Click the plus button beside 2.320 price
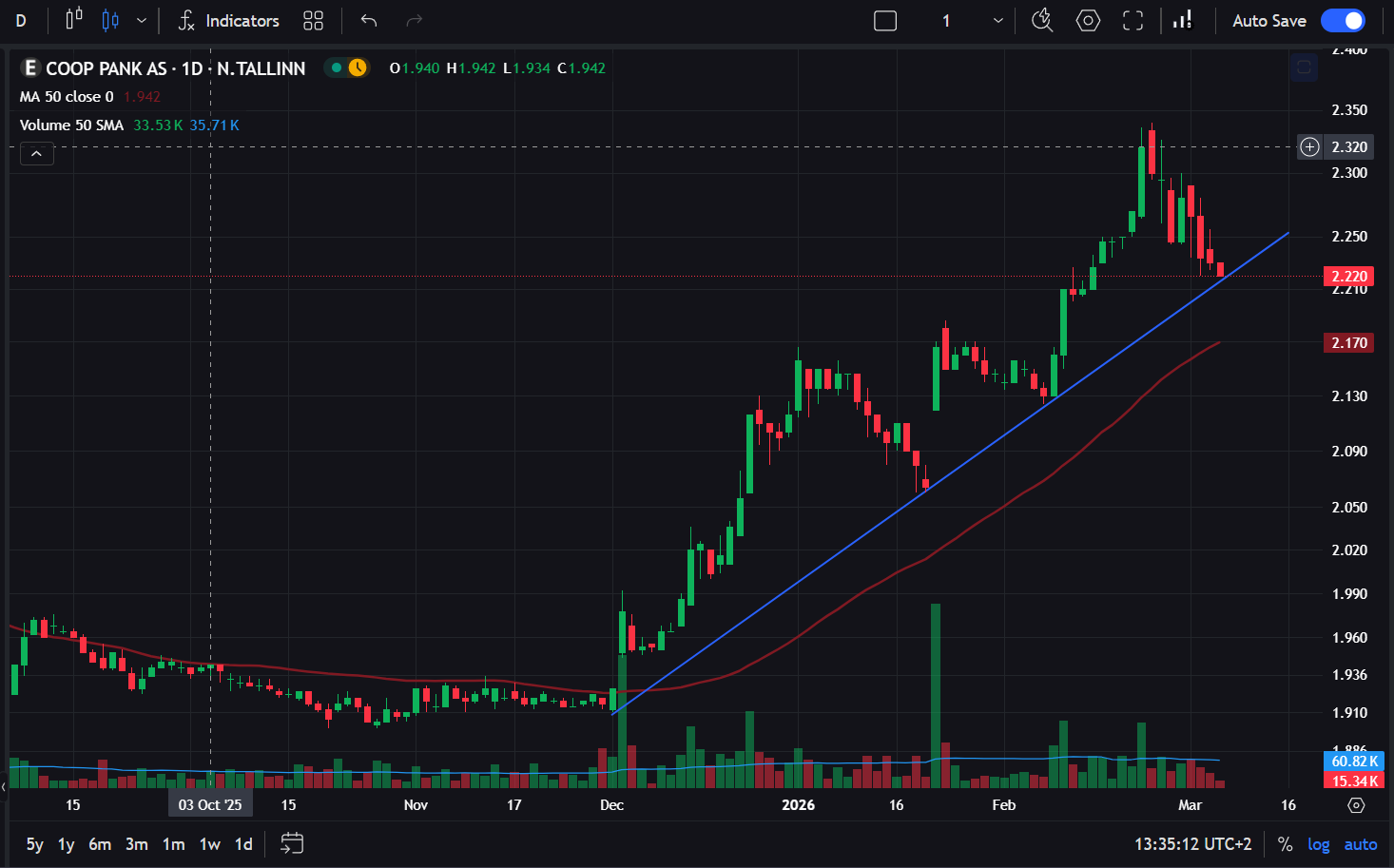Image resolution: width=1394 pixels, height=868 pixels. click(1309, 147)
